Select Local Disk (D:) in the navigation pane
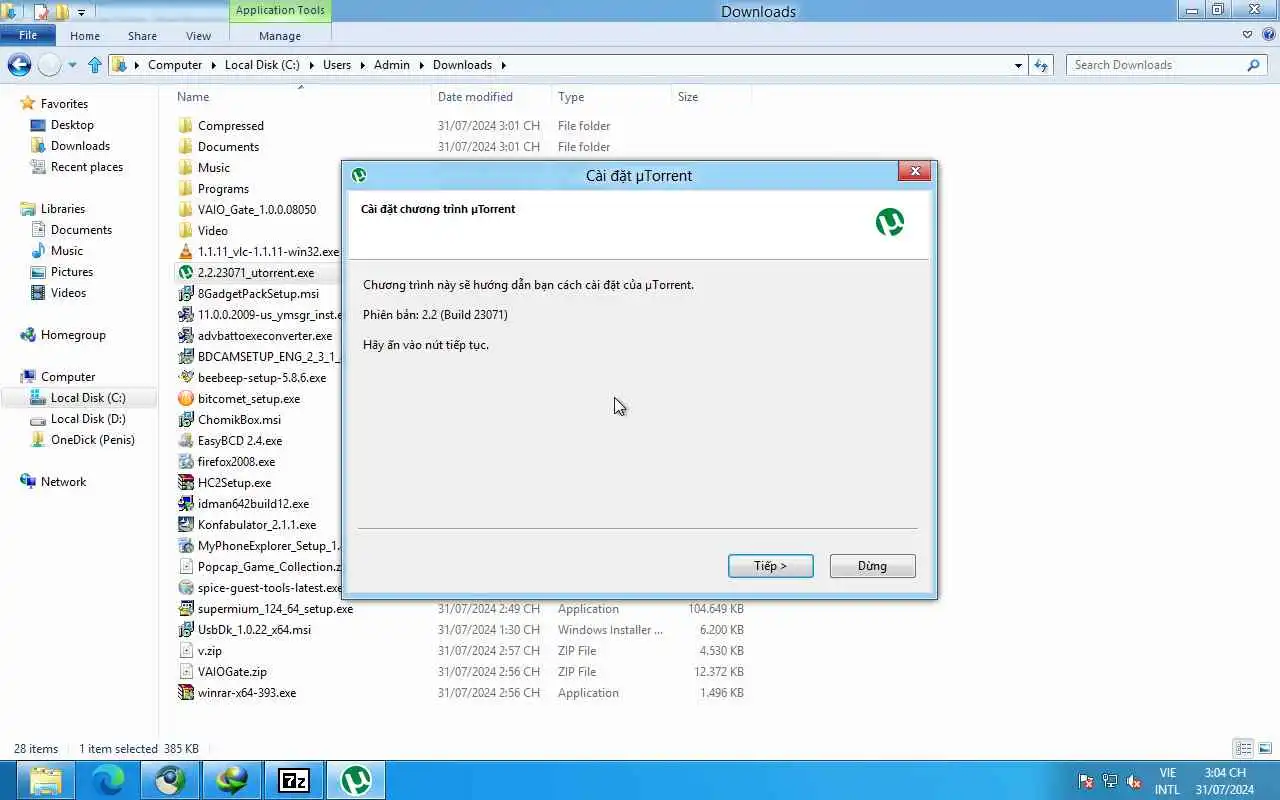The height and width of the screenshot is (800, 1280). [x=88, y=419]
